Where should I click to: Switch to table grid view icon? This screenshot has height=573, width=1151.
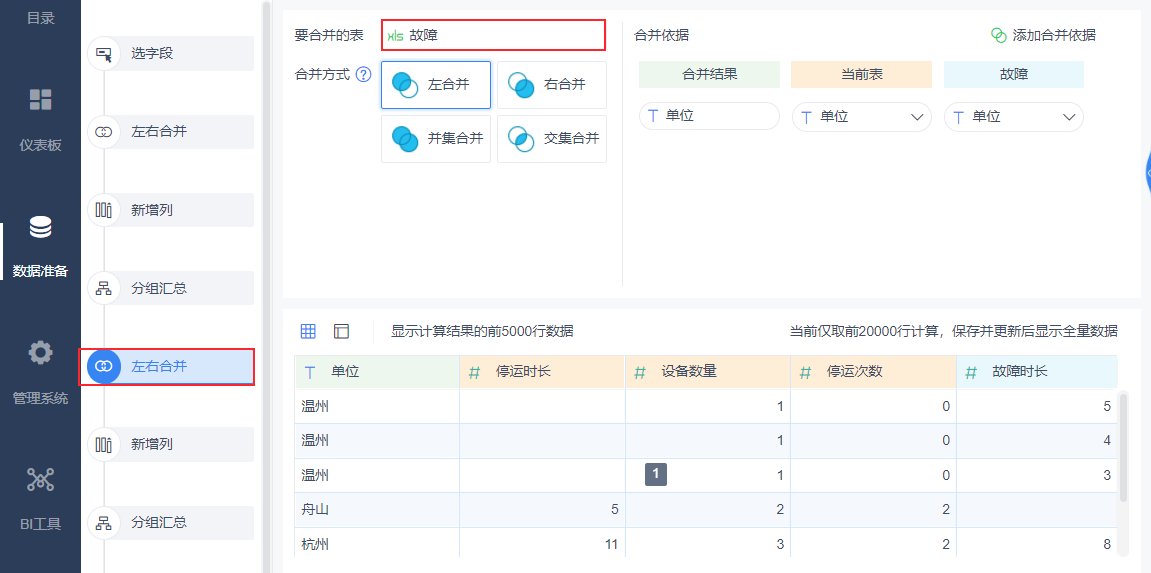click(308, 331)
